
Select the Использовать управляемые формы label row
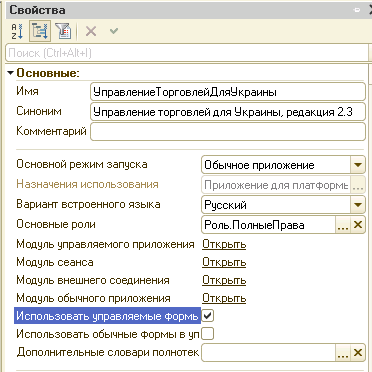107,316
